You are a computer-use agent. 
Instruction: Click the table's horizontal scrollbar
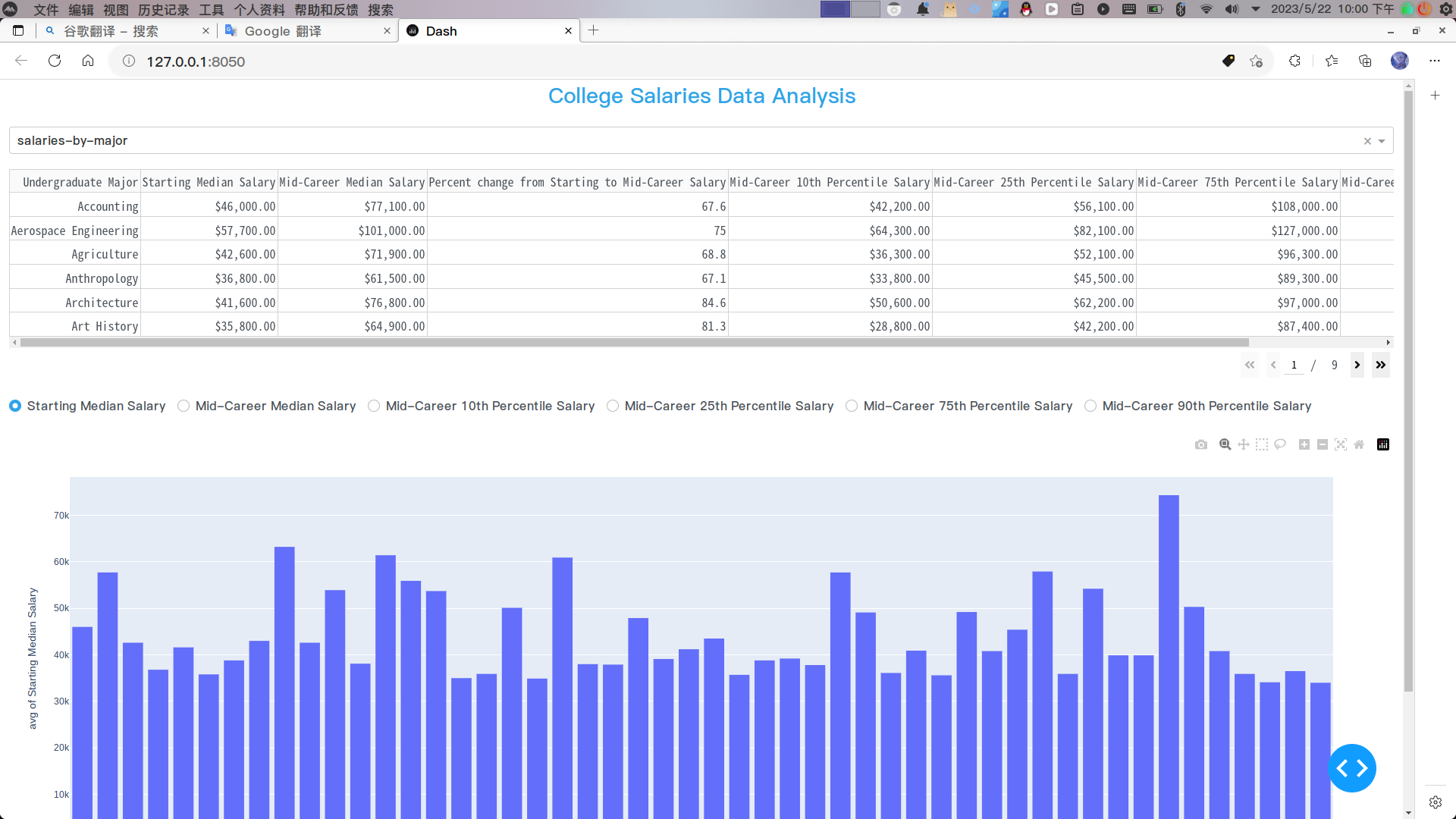tap(634, 343)
